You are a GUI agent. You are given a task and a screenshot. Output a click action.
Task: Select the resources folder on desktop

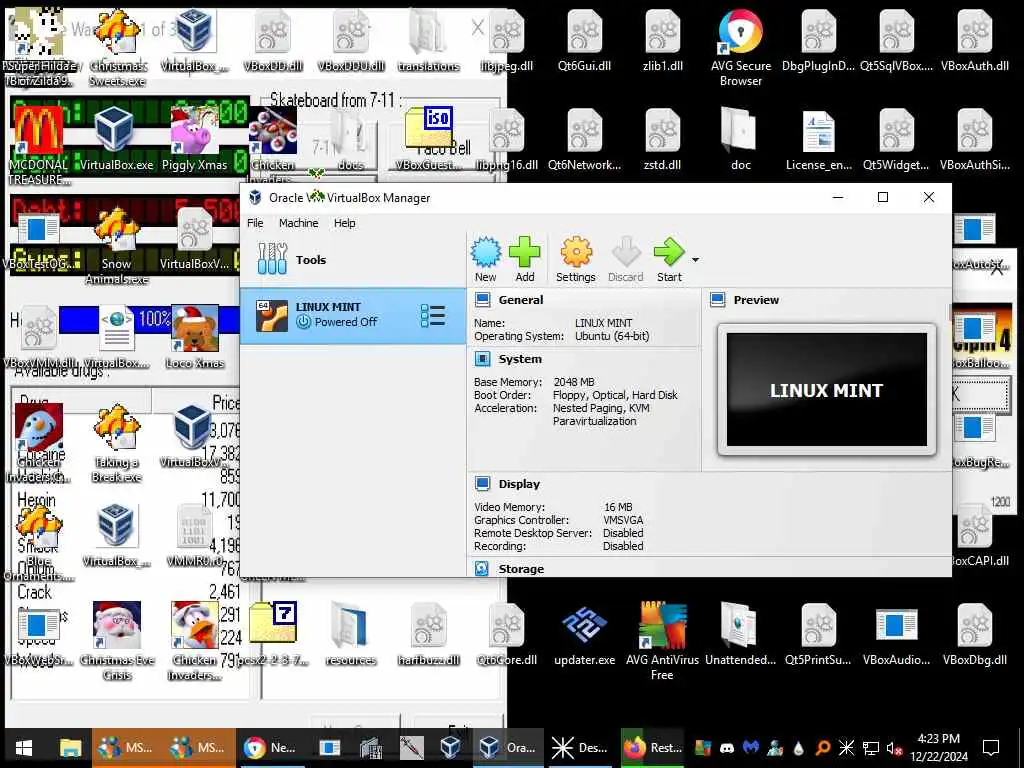pyautogui.click(x=351, y=635)
